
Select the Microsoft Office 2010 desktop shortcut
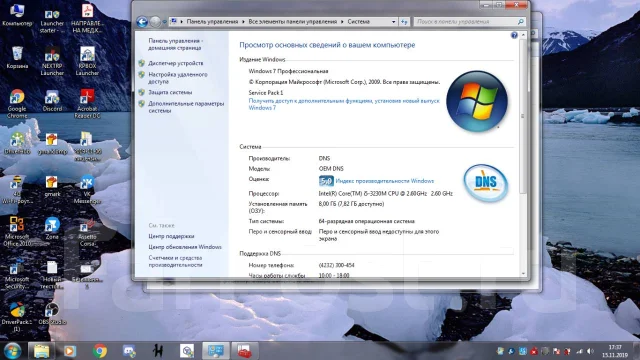pos(17,231)
